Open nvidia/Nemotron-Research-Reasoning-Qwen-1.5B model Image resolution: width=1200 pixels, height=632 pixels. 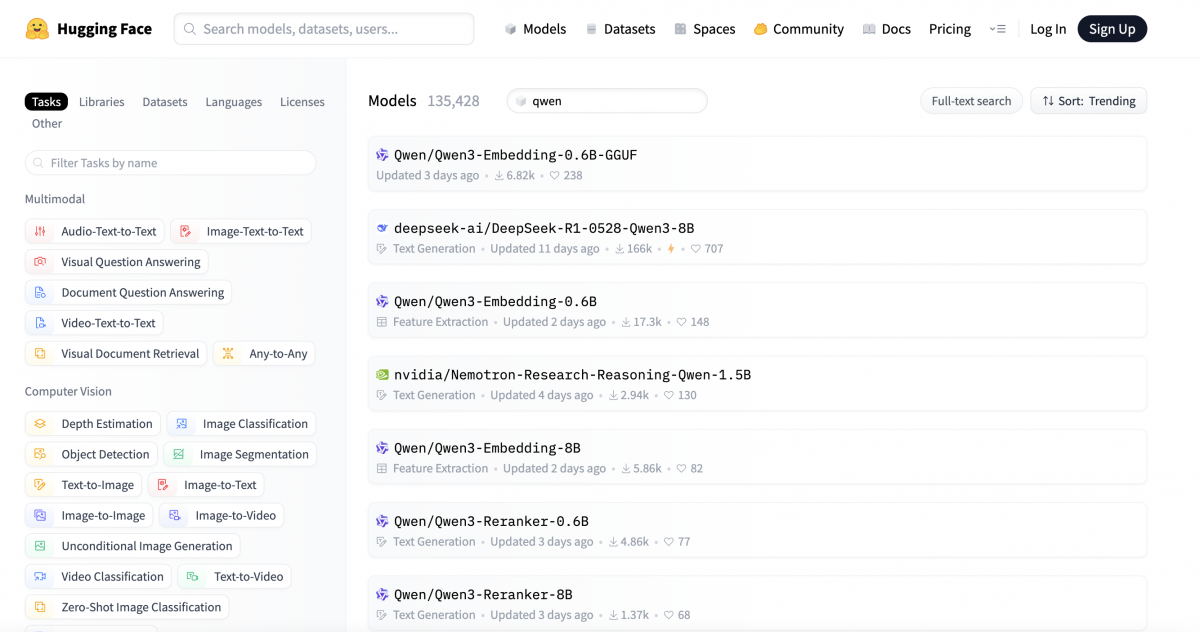[x=757, y=384]
